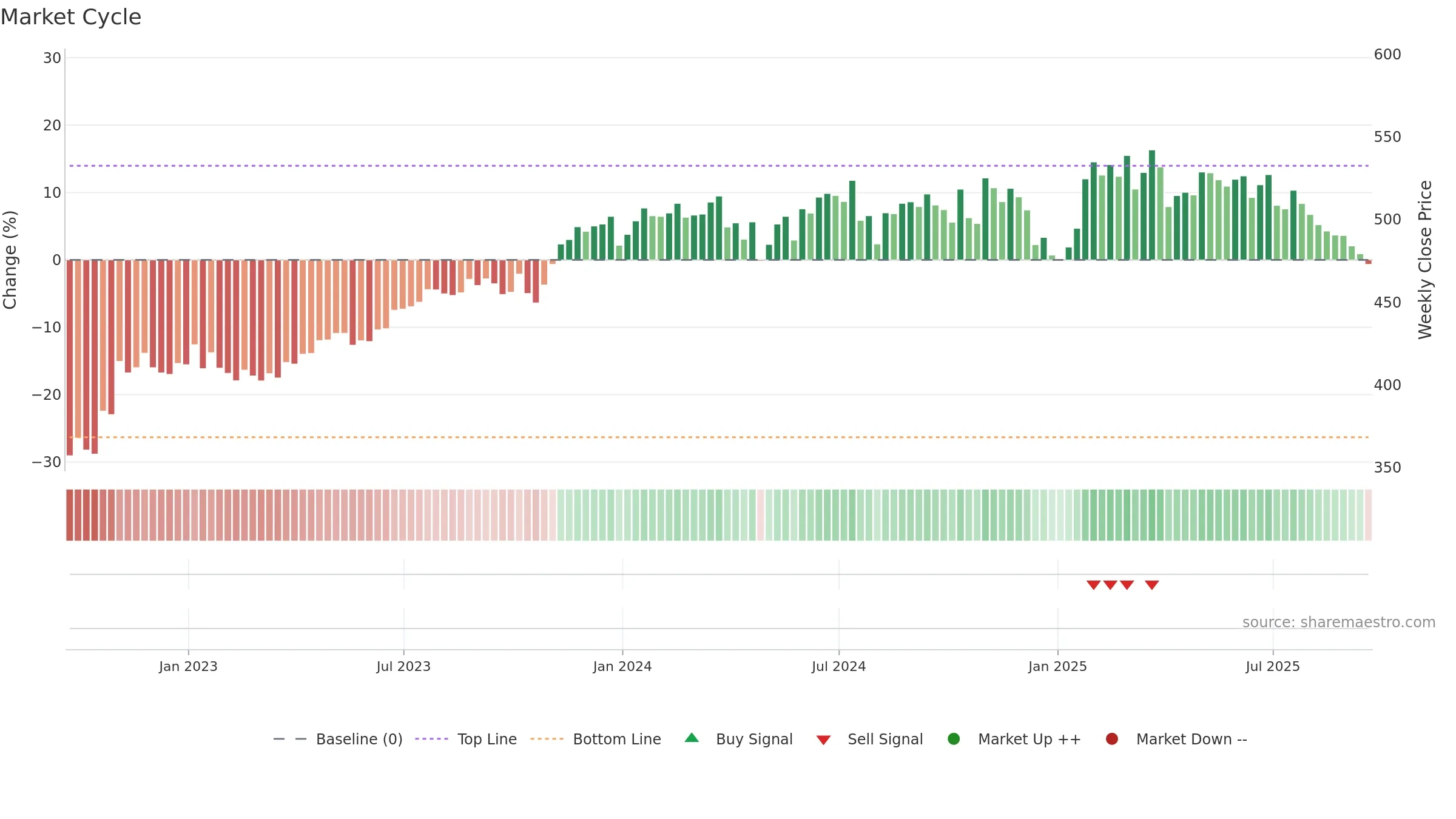
Task: Click the Weekly Close Price axis title
Action: [x=1425, y=260]
